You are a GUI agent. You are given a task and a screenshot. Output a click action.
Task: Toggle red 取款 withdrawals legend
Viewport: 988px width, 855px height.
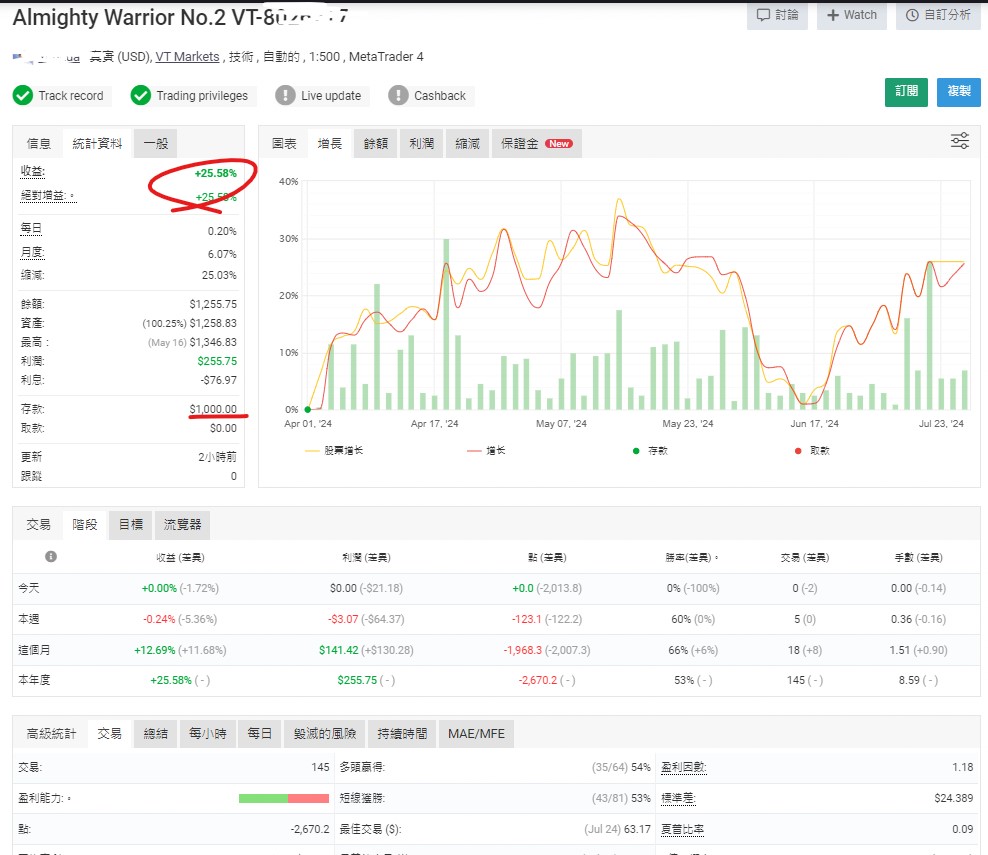(x=812, y=450)
